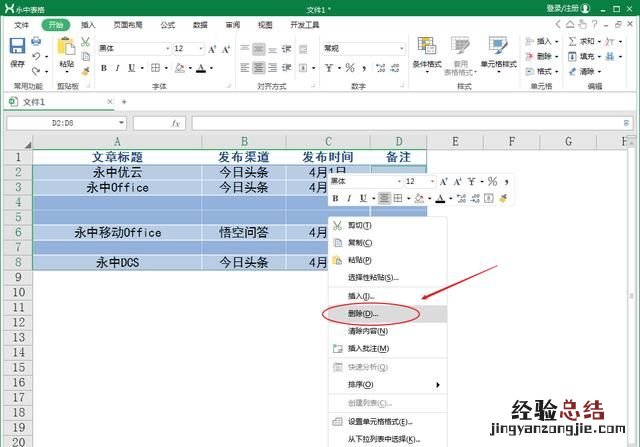Open the number format dropdown (常规)

(401, 48)
